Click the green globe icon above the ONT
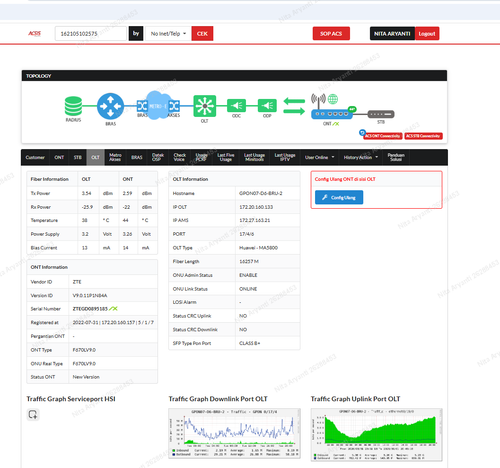Screen dimensions: 500x468 (333, 99)
